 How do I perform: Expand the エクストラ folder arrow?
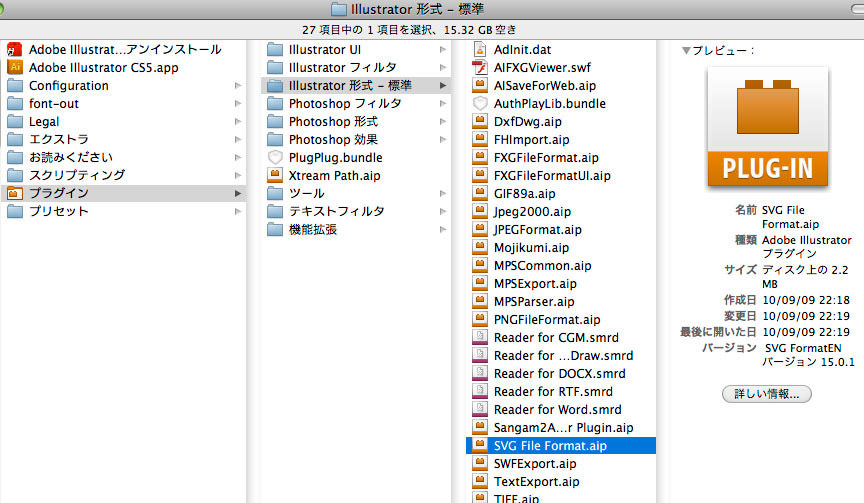237,139
